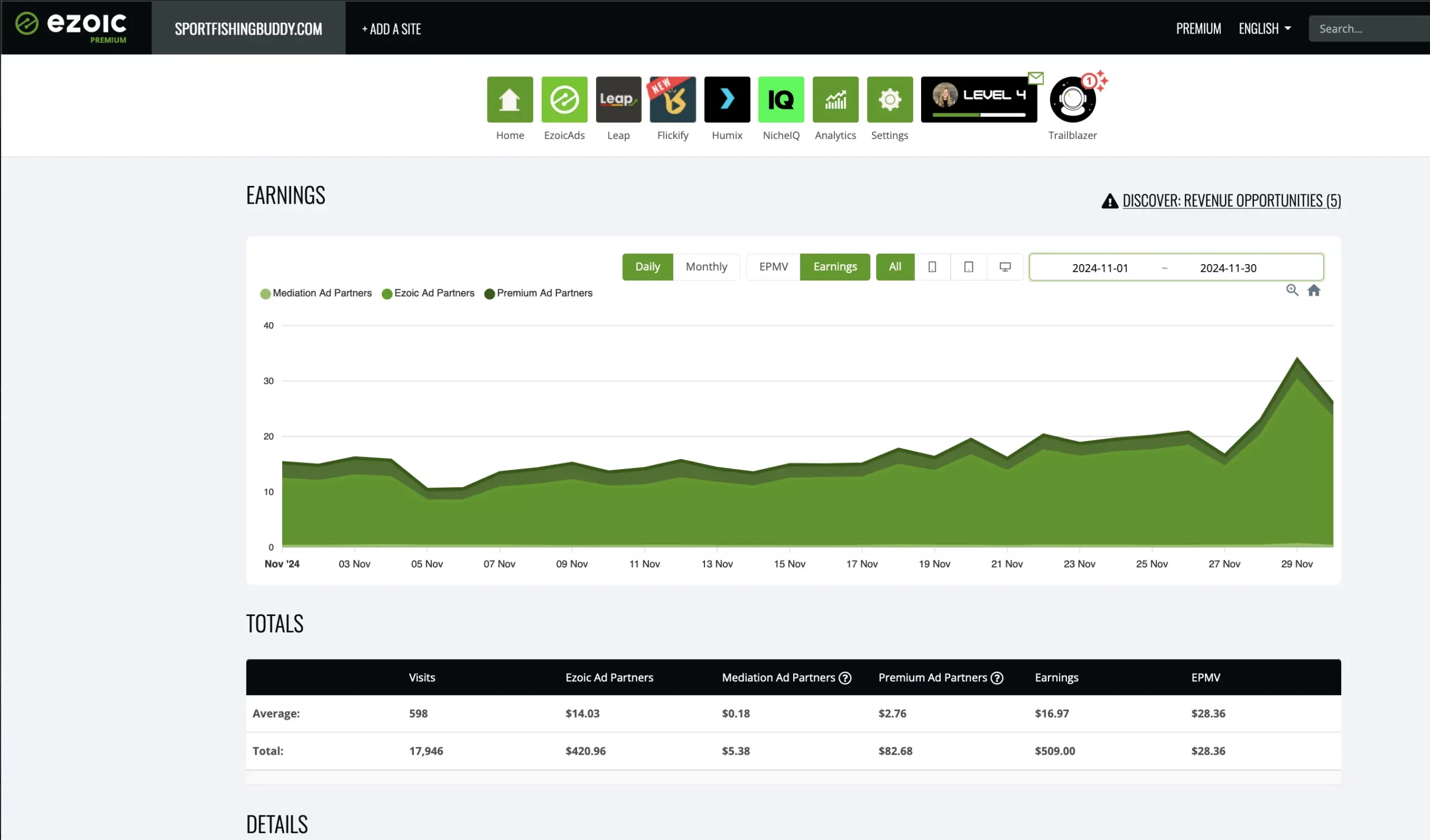Click the Visits column header
The height and width of the screenshot is (840, 1430).
(422, 677)
